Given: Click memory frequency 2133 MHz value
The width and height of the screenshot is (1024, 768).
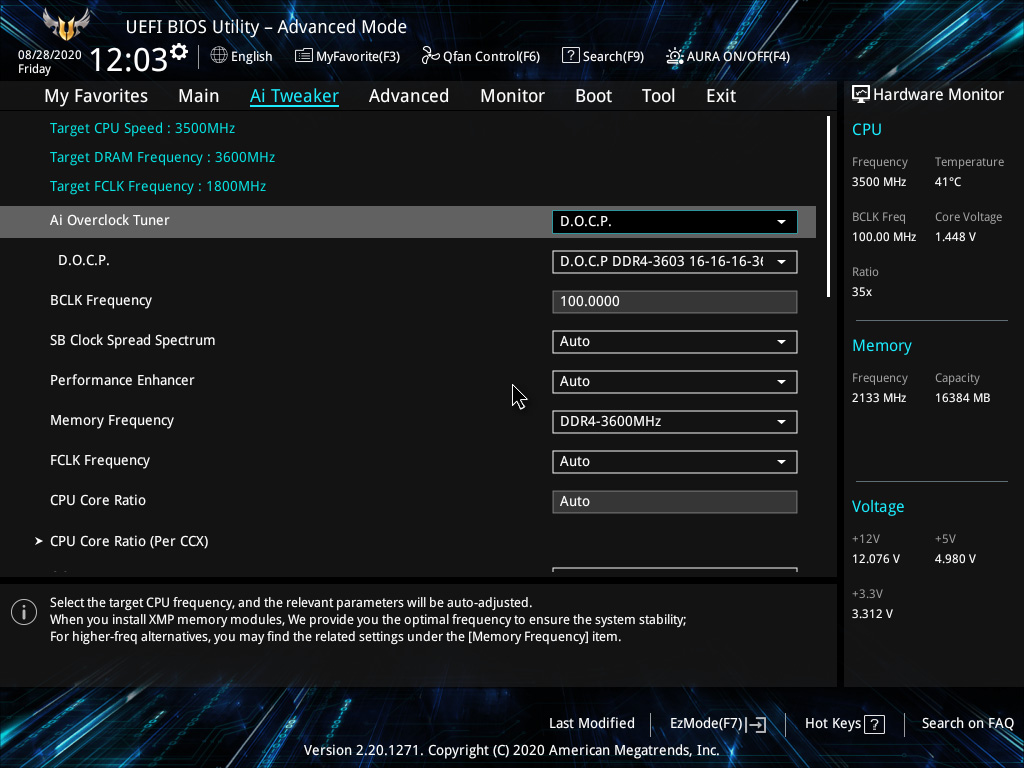Looking at the screenshot, I should coord(878,398).
